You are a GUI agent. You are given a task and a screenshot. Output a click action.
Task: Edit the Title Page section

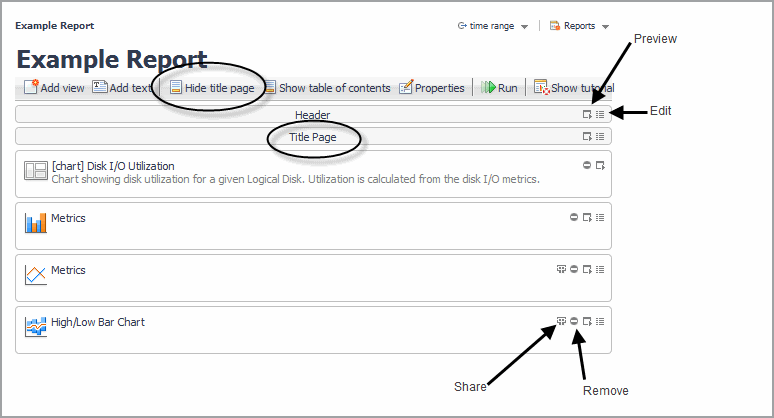(x=600, y=136)
